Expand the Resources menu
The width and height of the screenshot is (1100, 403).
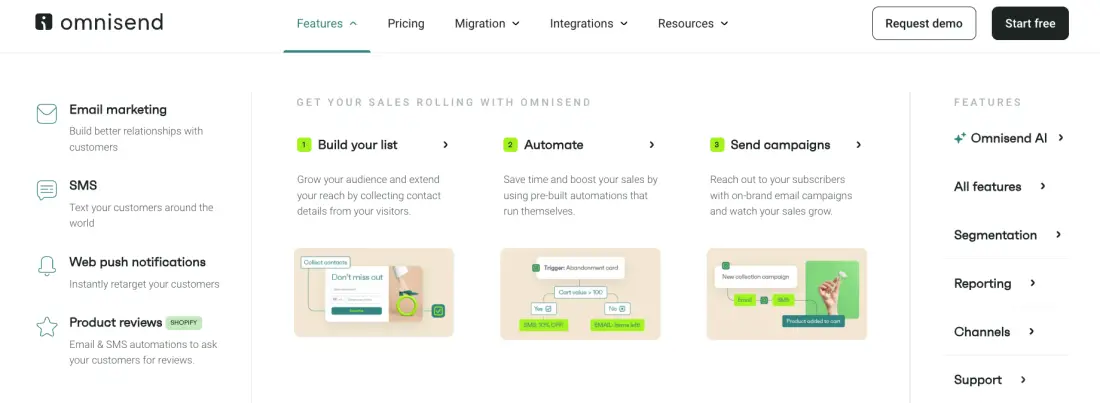693,24
